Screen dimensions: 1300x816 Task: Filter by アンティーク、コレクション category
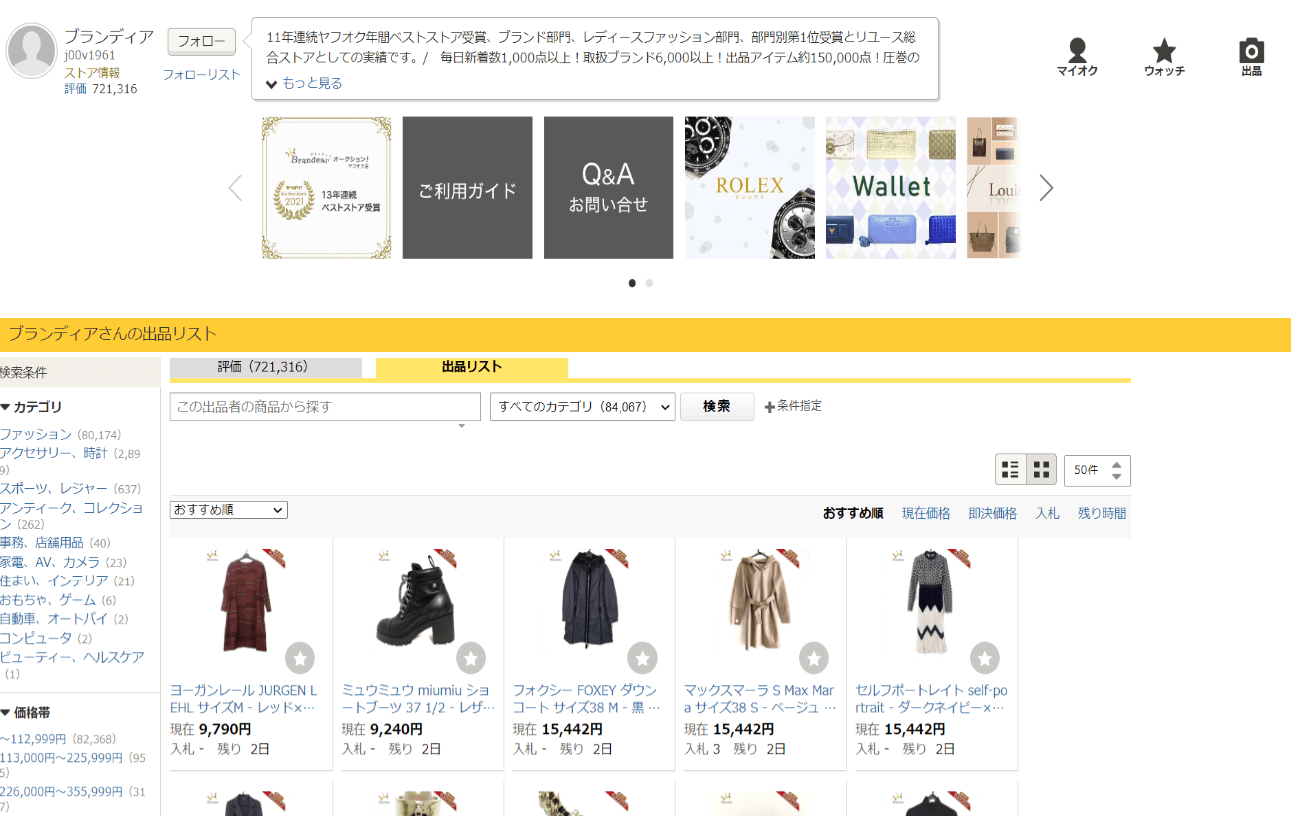click(72, 516)
